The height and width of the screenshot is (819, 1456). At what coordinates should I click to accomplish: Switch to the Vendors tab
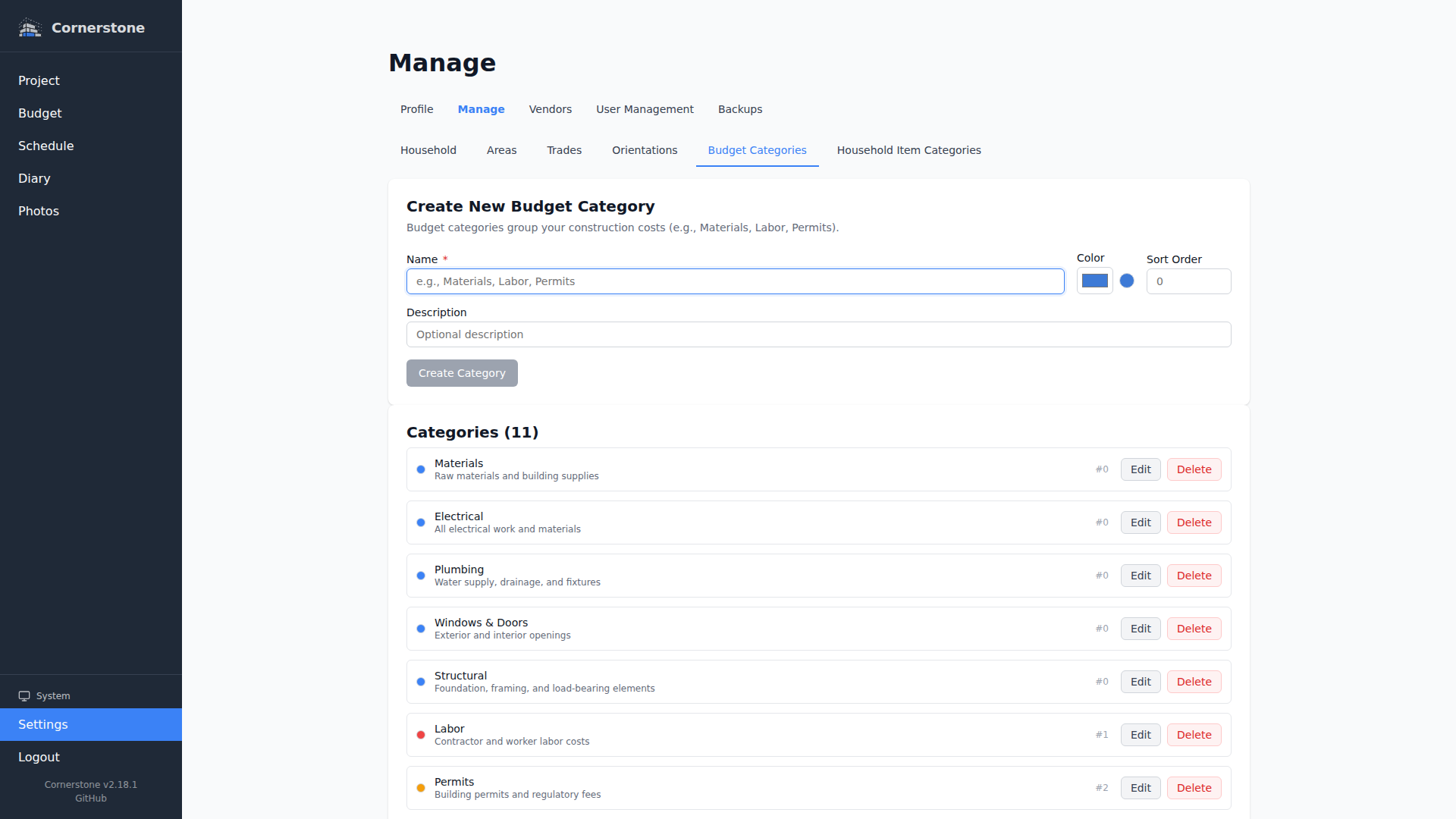(551, 109)
